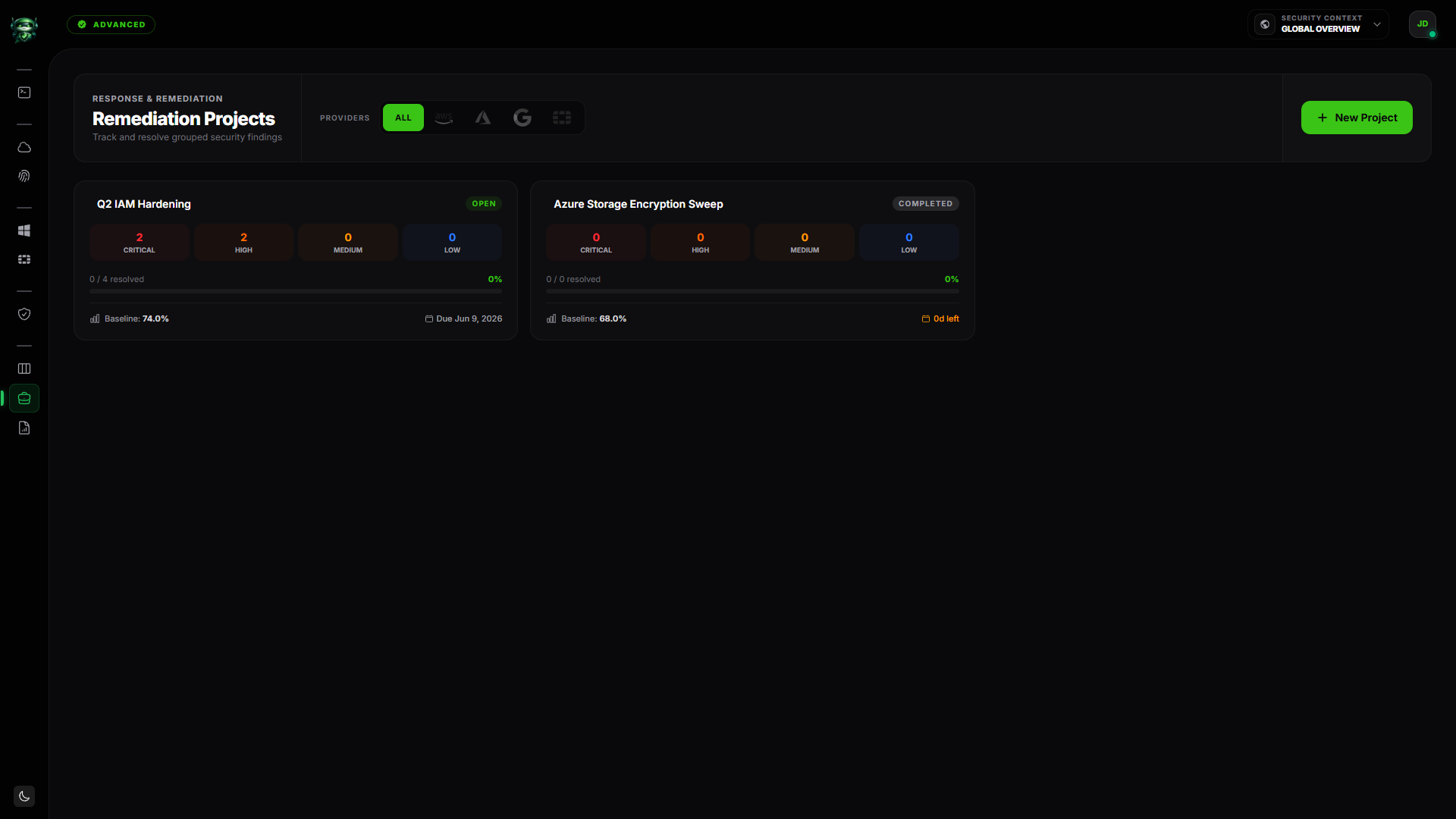Filter providers by Azure
1456x819 pixels.
pyautogui.click(x=483, y=118)
